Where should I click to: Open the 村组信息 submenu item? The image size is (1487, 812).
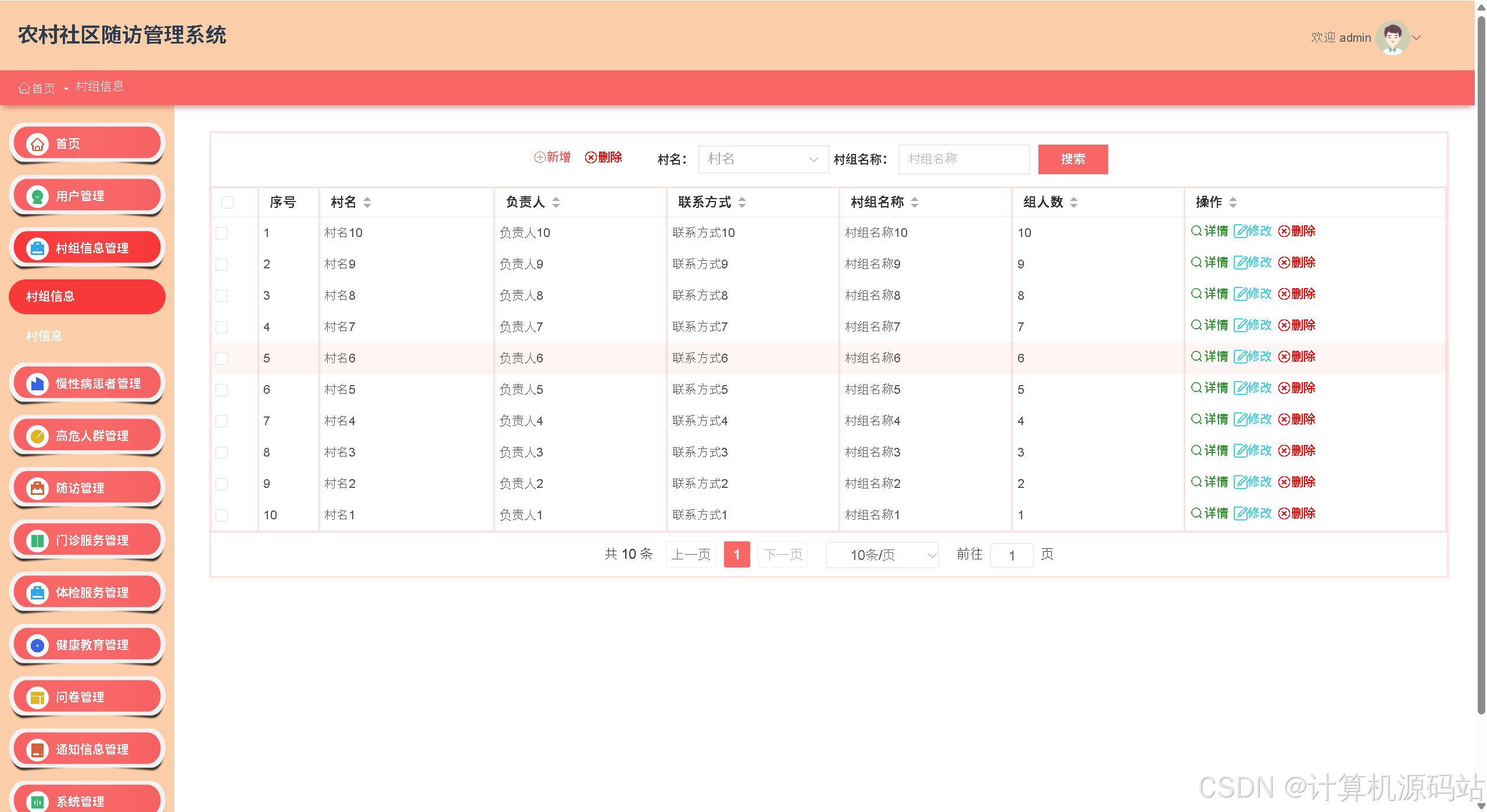87,297
